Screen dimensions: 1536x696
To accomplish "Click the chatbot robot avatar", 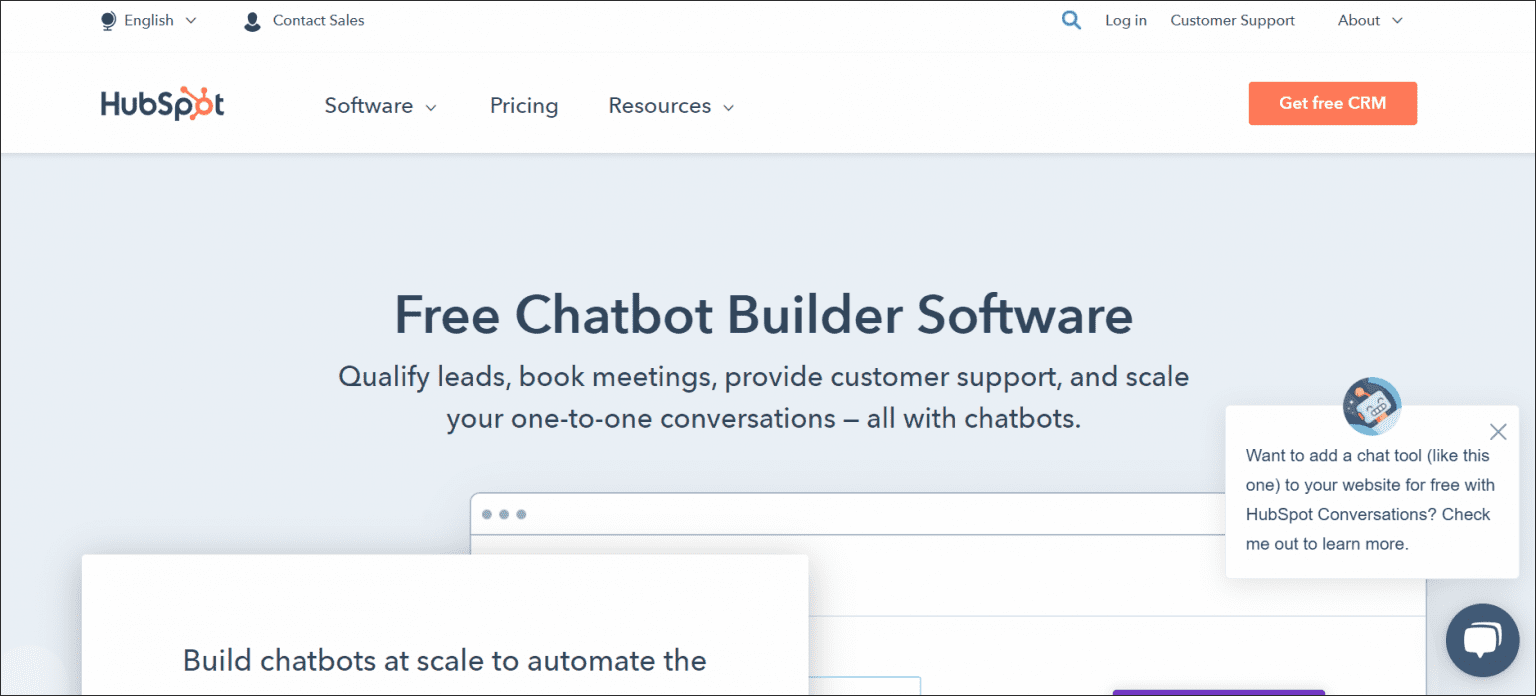I will pos(1371,406).
